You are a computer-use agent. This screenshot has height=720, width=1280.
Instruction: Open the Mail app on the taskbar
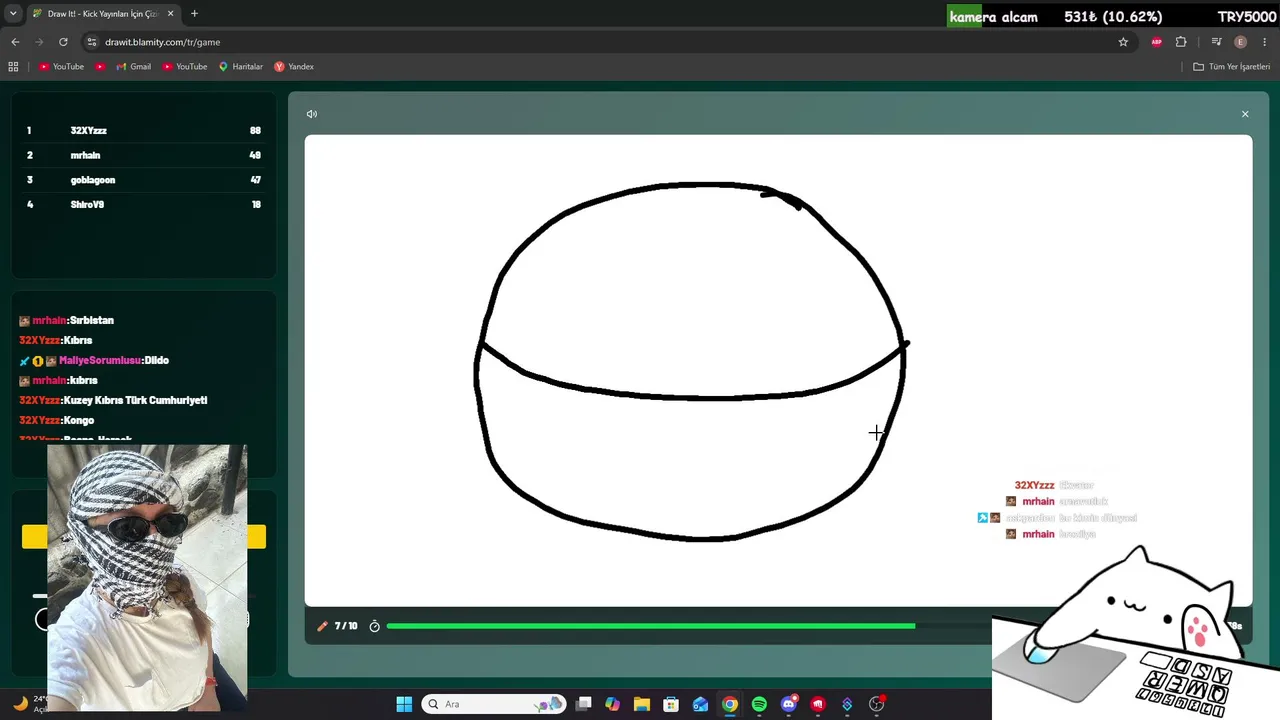click(x=701, y=704)
